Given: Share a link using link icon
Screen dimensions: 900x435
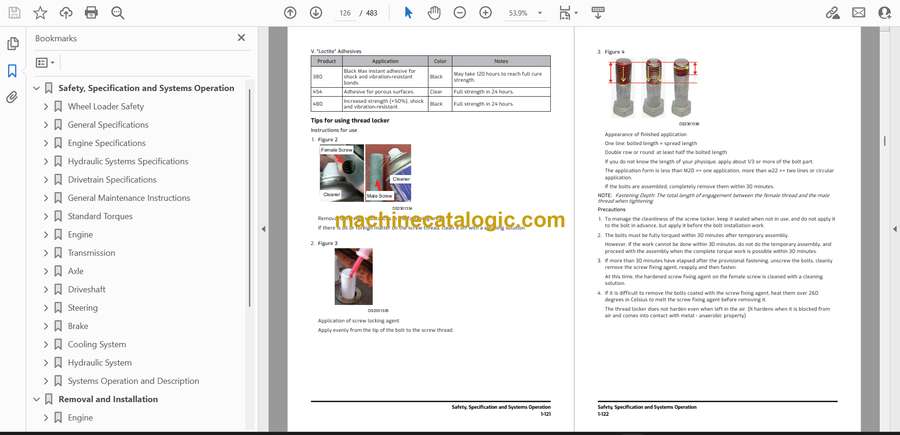Looking at the screenshot, I should click(x=832, y=13).
